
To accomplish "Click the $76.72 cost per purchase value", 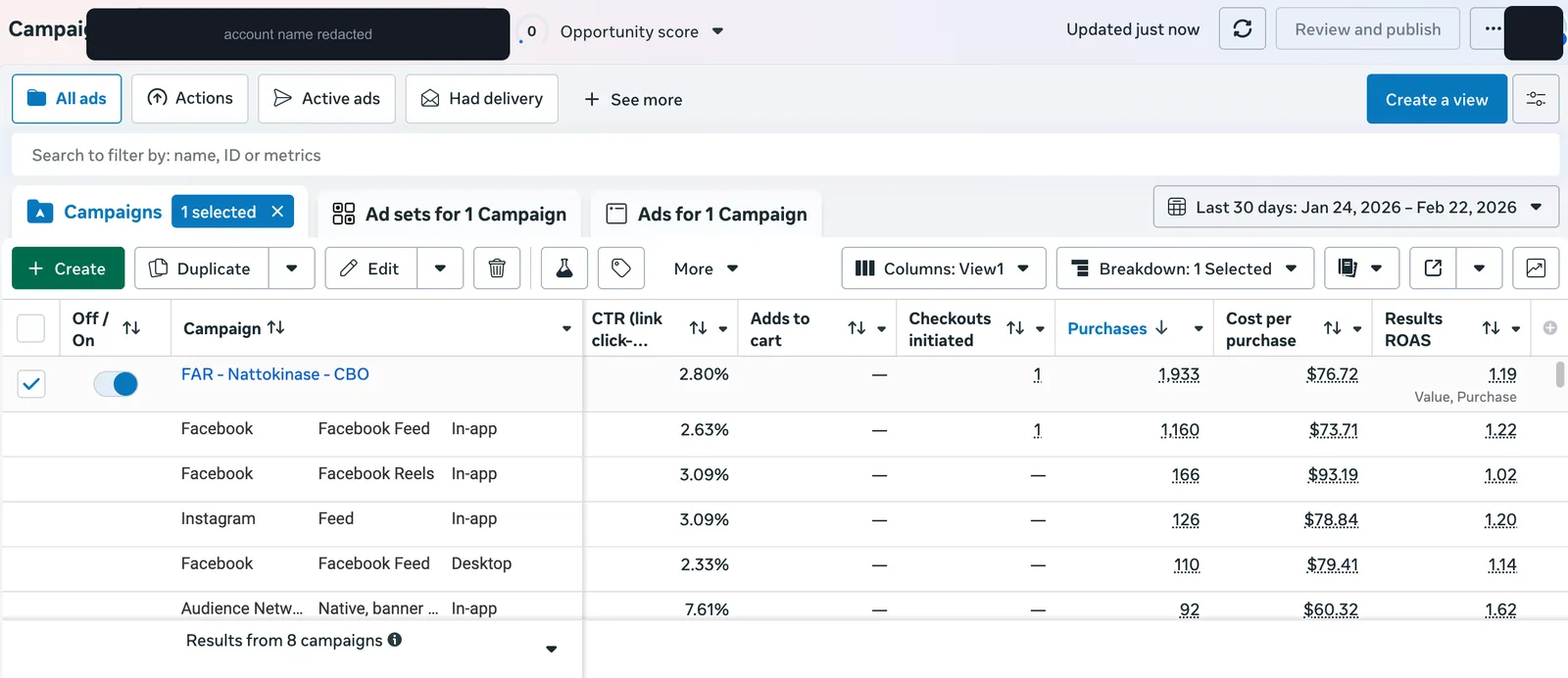I will pos(1333,374).
